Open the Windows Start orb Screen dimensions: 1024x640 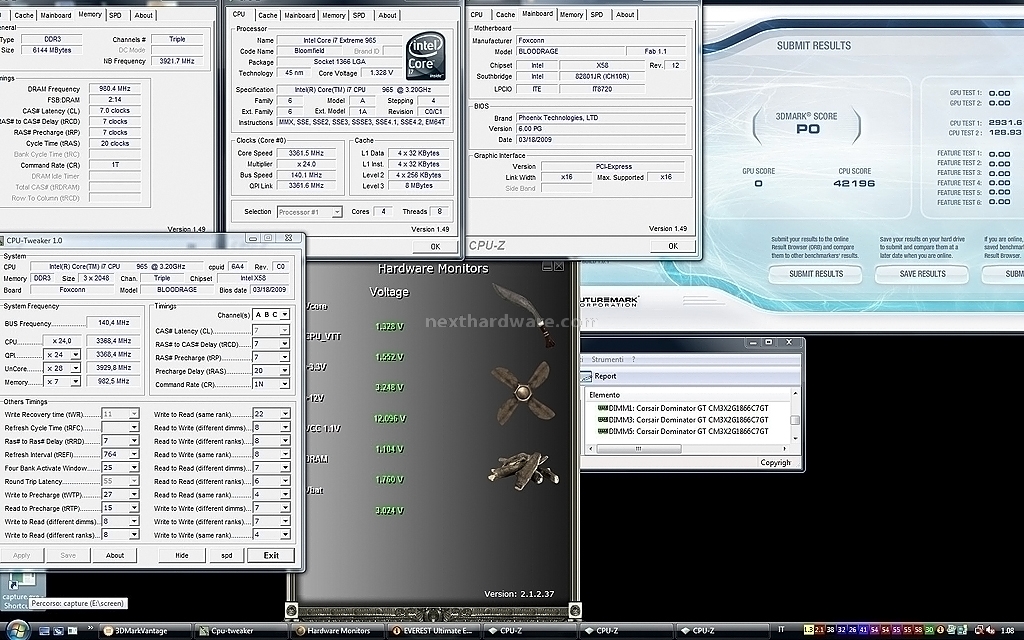18,630
